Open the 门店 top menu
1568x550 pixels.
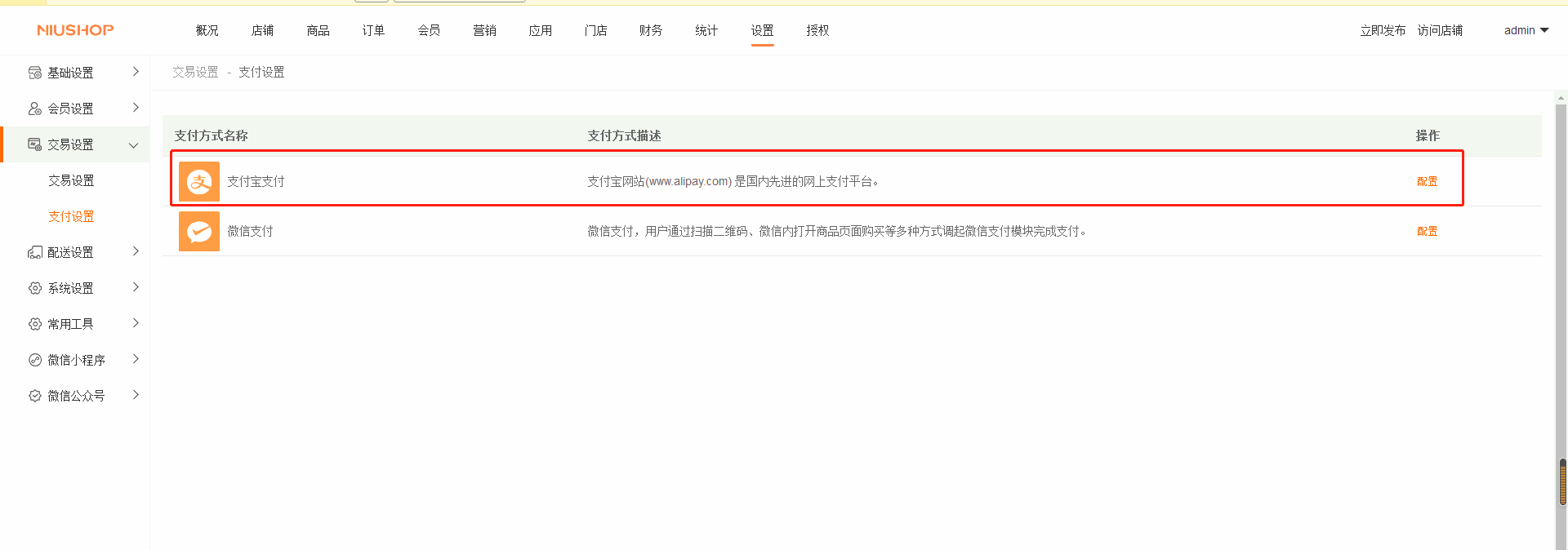click(x=596, y=30)
